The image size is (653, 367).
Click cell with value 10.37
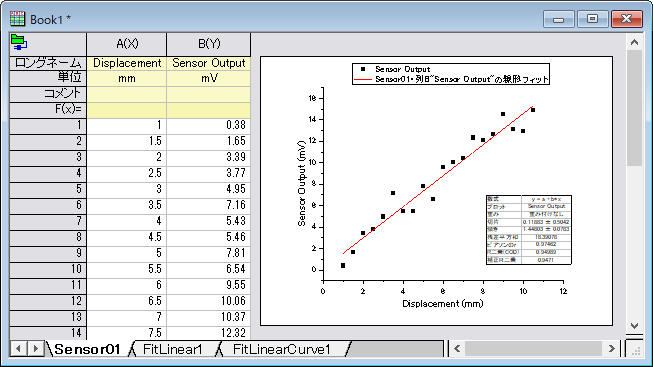tap(209, 317)
